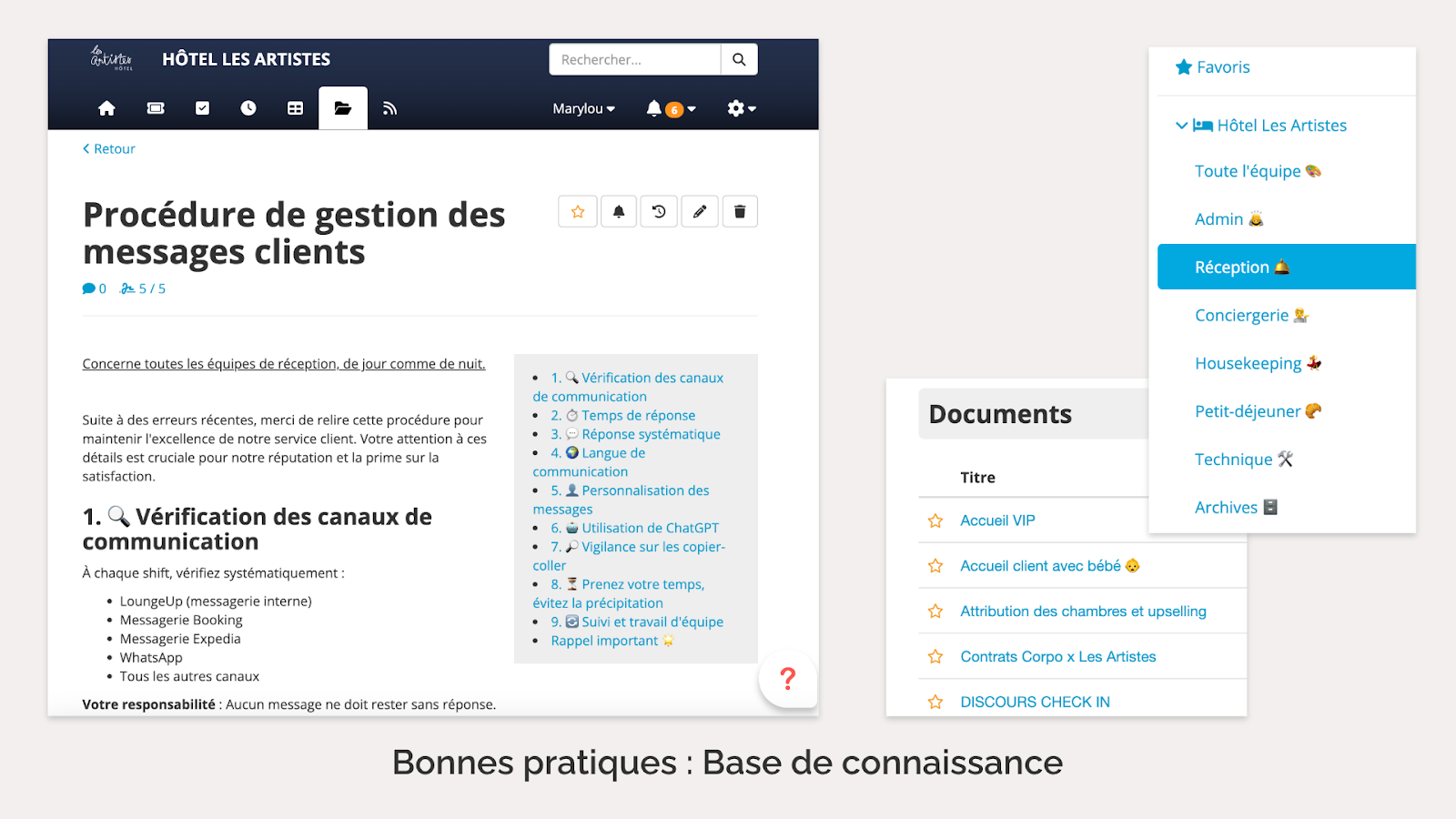Toggle favorite star on the procedure document
Viewport: 1456px width, 819px height.
coord(578,212)
